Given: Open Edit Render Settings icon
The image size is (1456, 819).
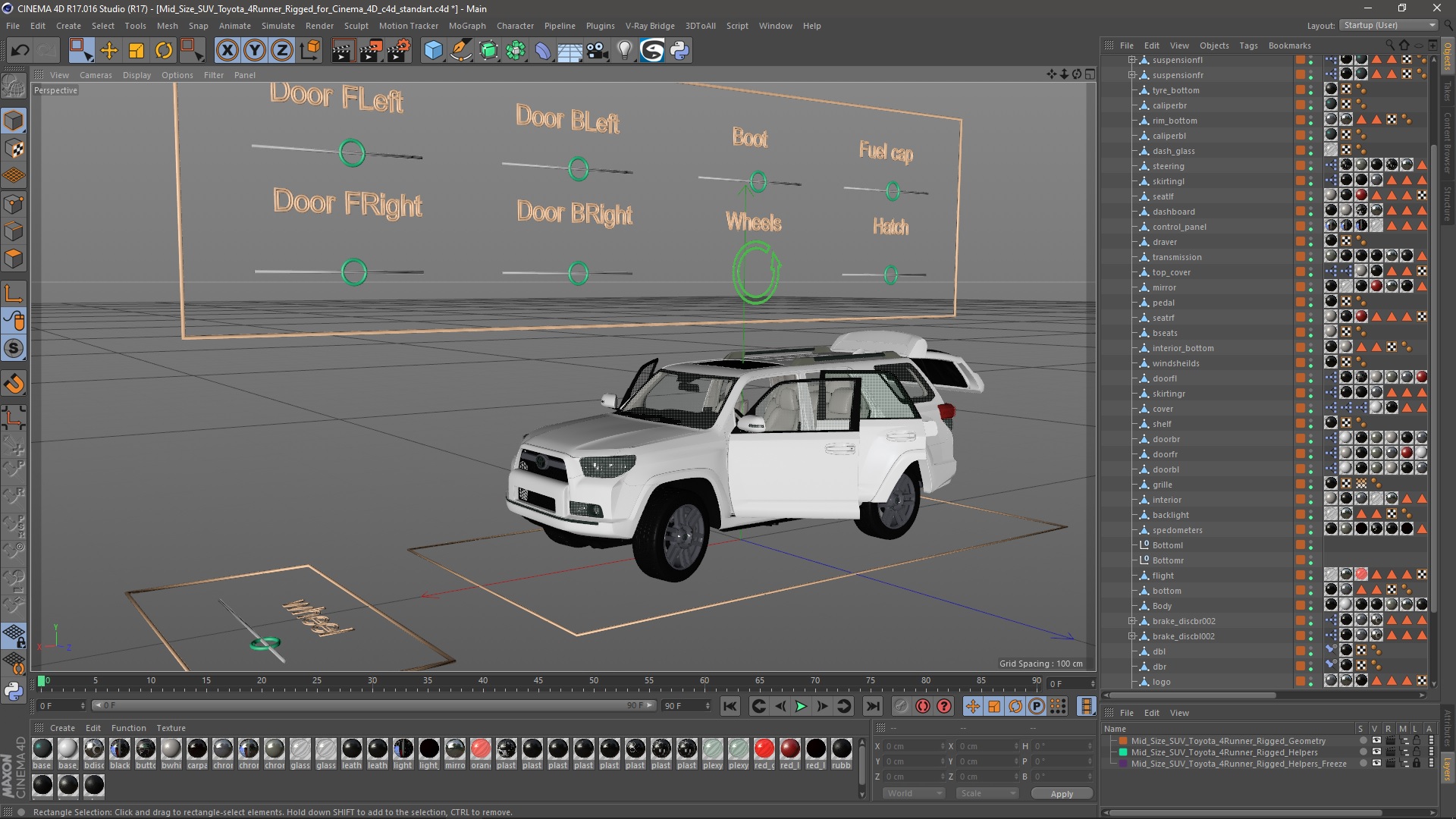Looking at the screenshot, I should tap(399, 51).
